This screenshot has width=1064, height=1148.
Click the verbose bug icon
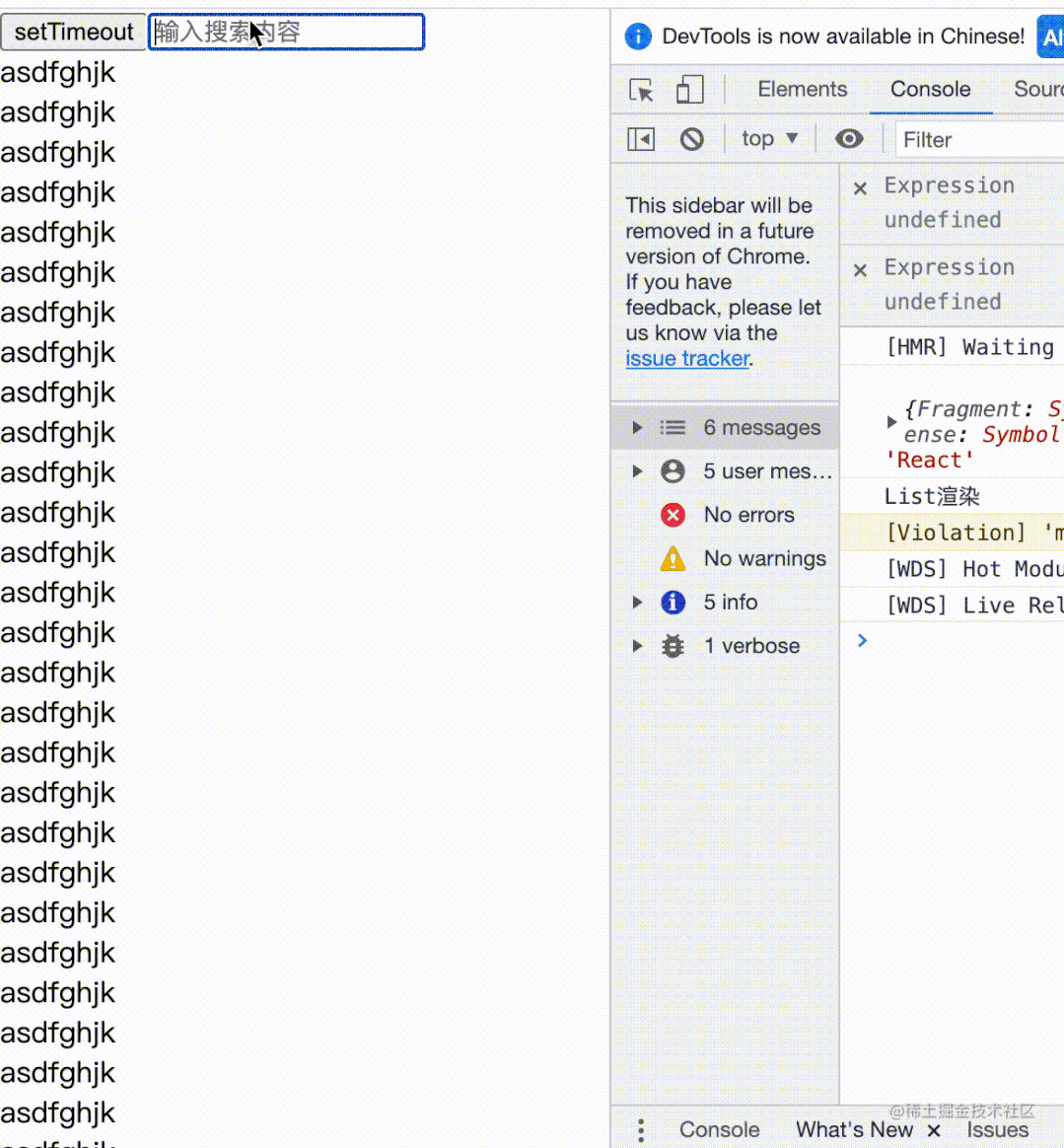pos(673,646)
